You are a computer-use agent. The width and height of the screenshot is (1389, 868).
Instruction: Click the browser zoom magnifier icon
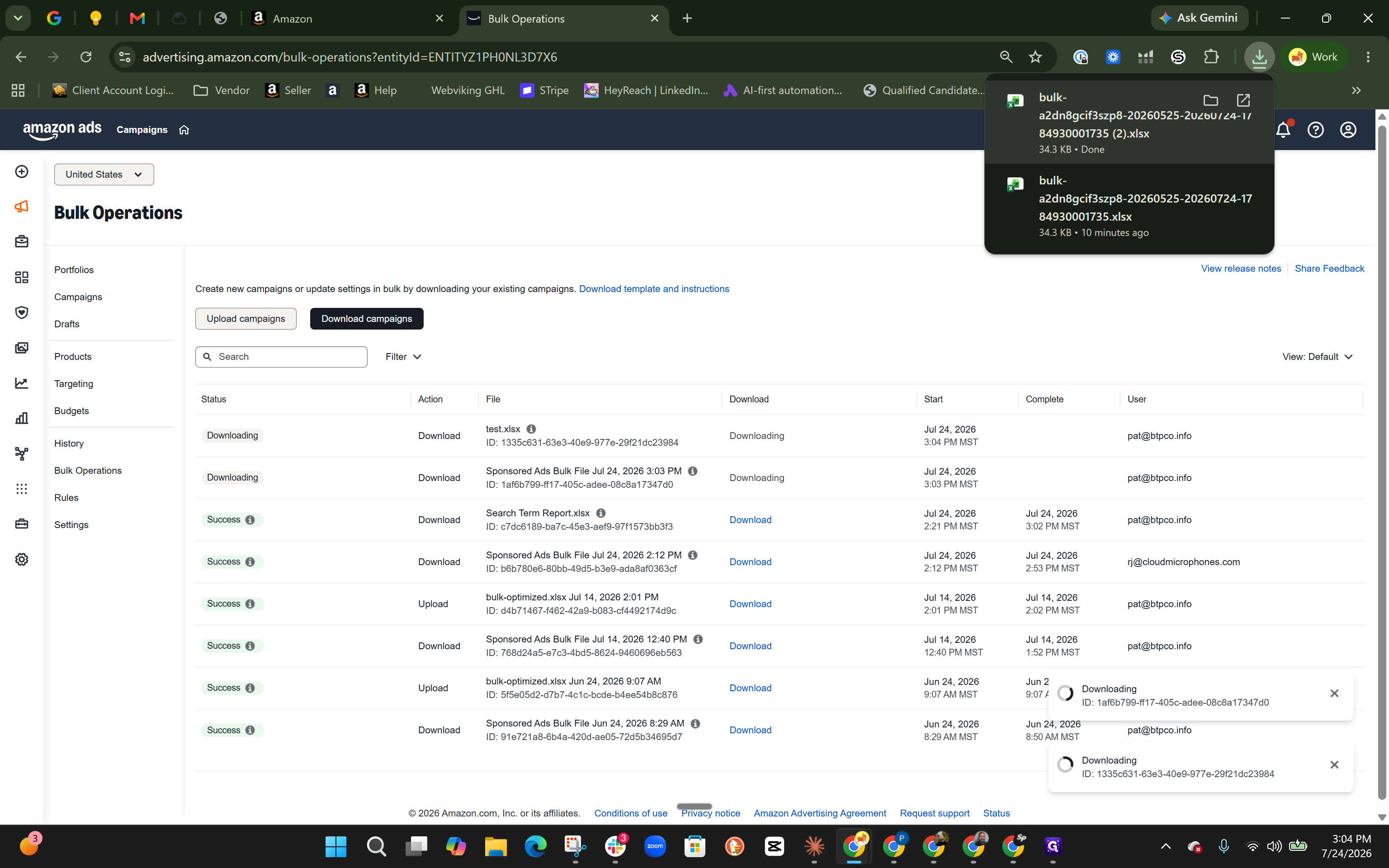click(1006, 57)
